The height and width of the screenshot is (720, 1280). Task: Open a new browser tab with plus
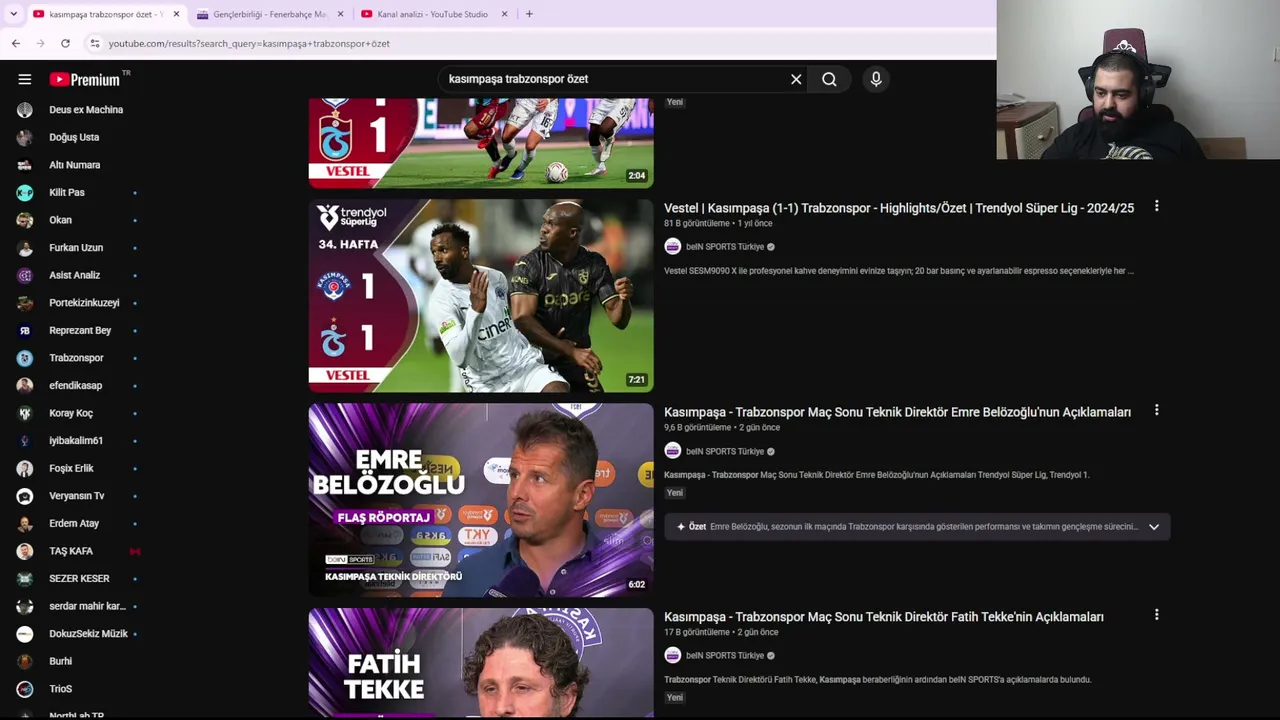coord(529,14)
